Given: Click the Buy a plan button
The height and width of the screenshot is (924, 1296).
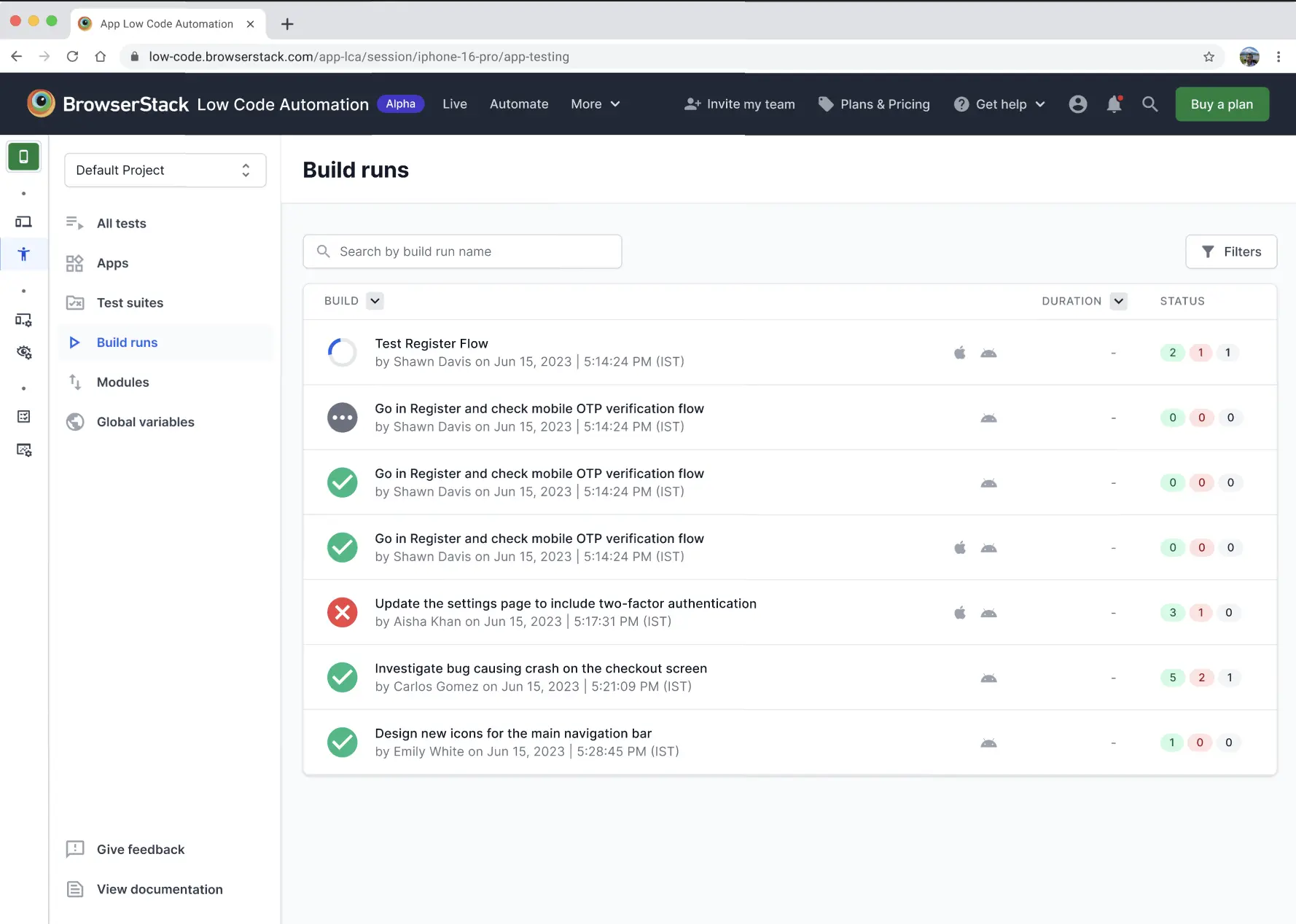Looking at the screenshot, I should coord(1222,104).
